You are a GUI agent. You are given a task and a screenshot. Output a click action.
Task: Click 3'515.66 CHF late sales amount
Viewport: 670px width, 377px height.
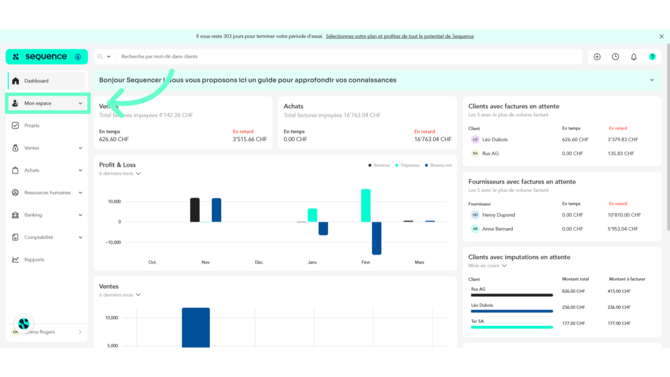point(250,139)
